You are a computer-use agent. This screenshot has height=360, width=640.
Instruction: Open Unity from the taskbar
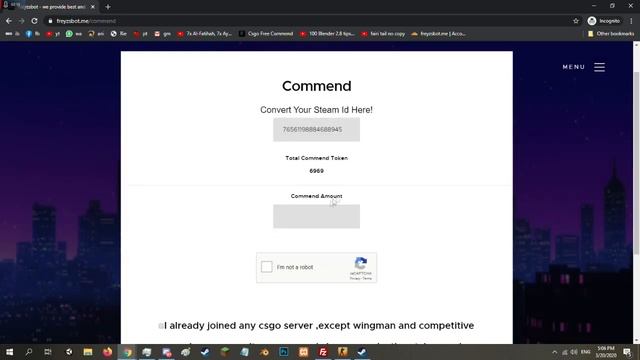pyautogui.click(x=68, y=352)
